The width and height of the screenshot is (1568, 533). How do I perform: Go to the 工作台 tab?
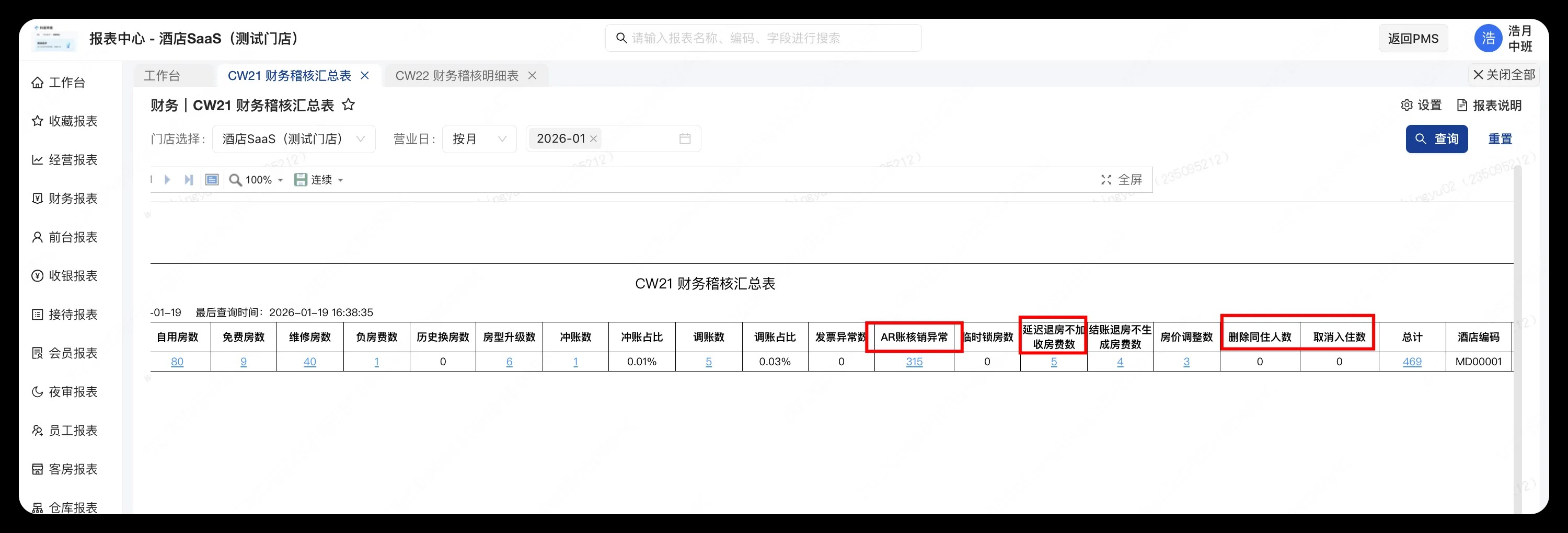162,75
